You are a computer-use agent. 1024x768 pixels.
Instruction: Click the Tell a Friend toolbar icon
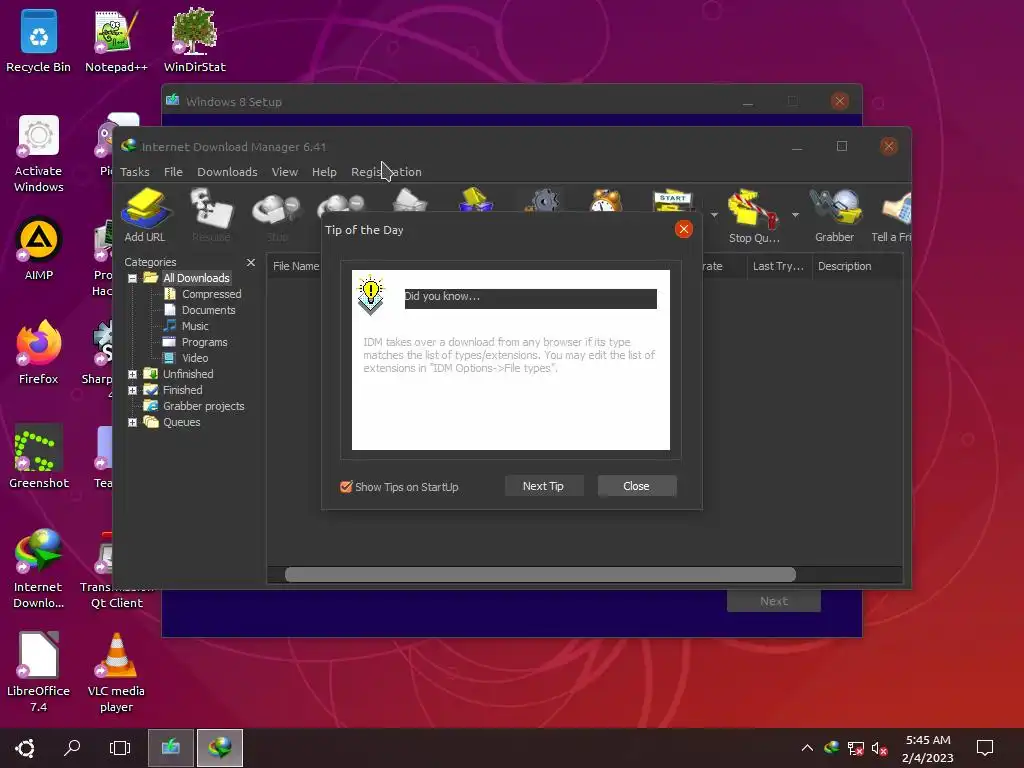click(891, 216)
